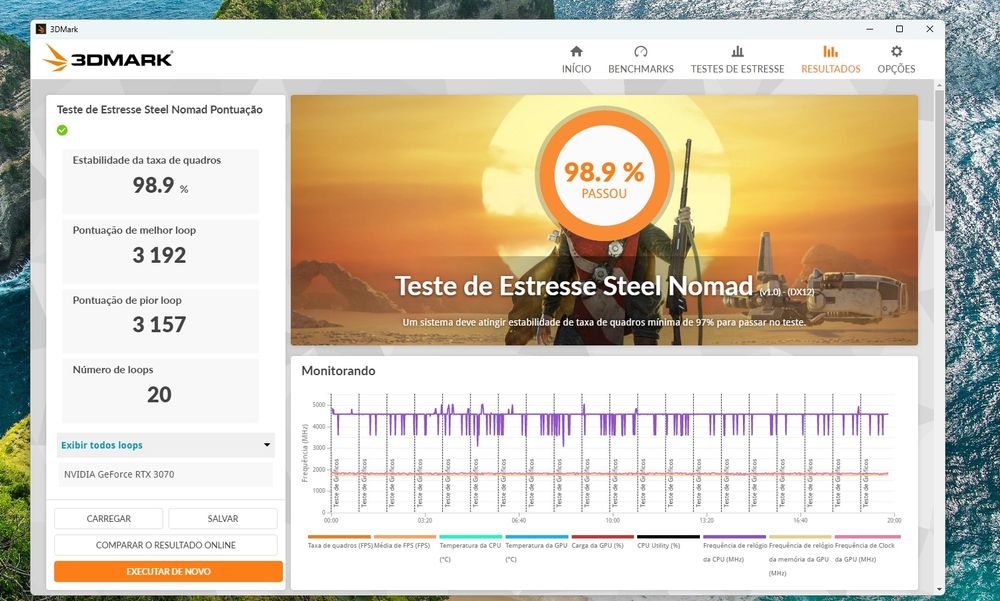This screenshot has width=1000, height=601.
Task: Click the Pontuação de melhor loop value 3 192
Action: click(159, 255)
